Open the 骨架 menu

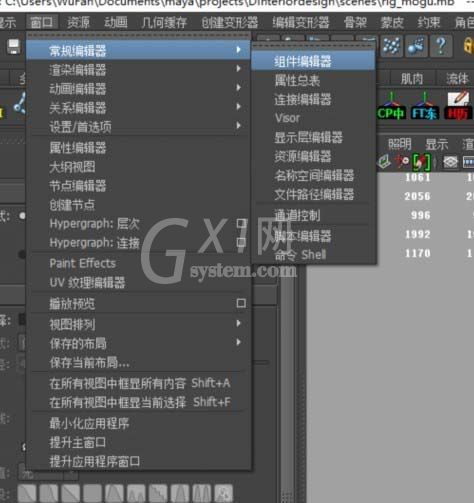click(x=355, y=22)
